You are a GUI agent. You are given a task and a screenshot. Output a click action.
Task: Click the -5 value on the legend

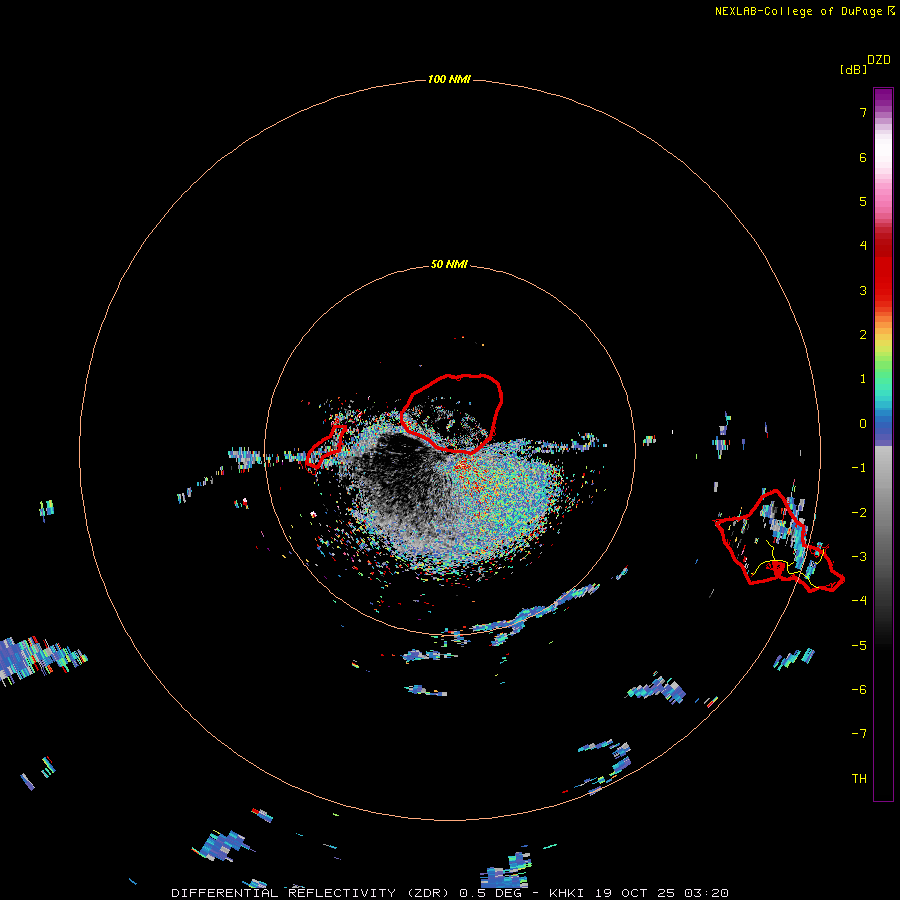coord(859,646)
